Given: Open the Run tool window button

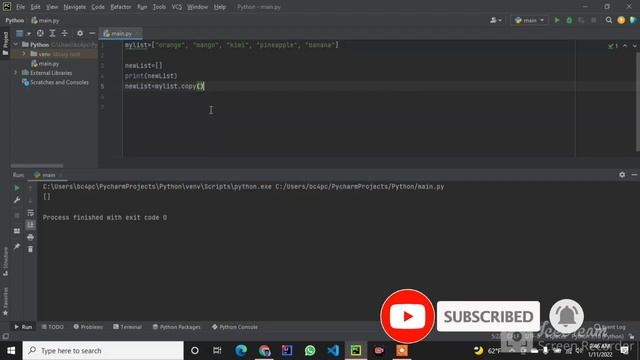Looking at the screenshot, I should tap(23, 327).
